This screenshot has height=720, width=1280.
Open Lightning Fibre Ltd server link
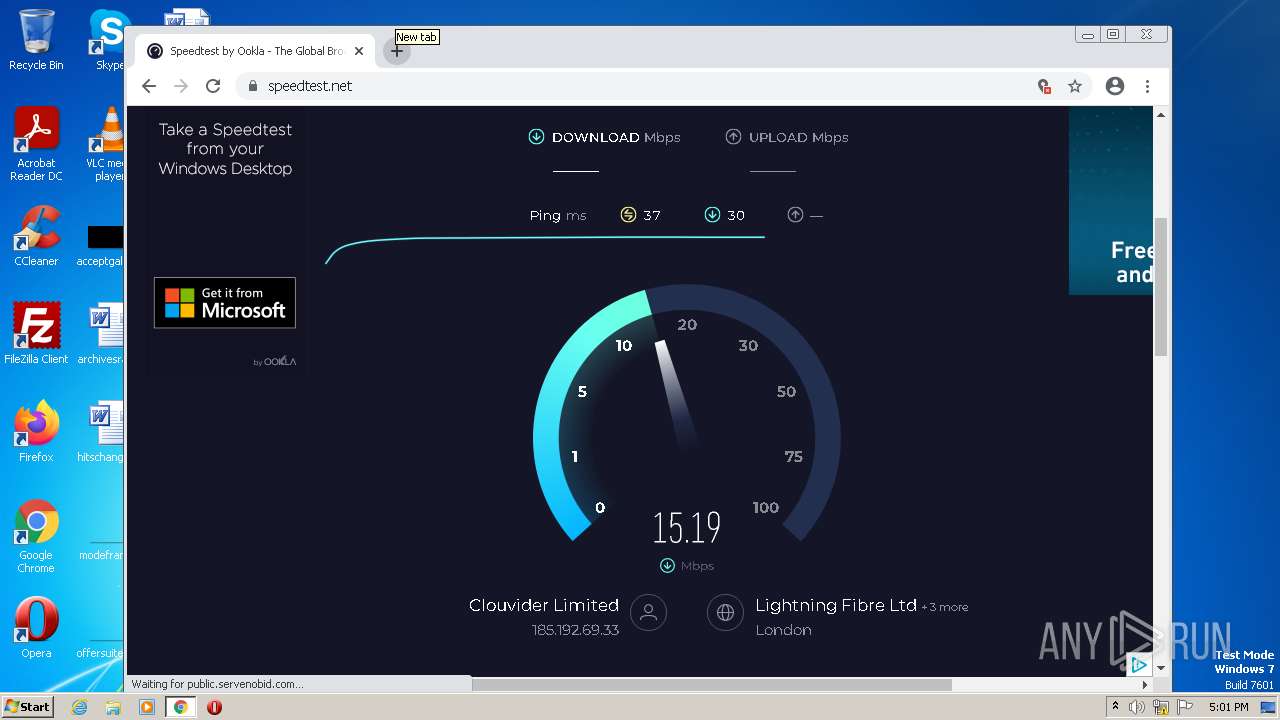click(836, 605)
